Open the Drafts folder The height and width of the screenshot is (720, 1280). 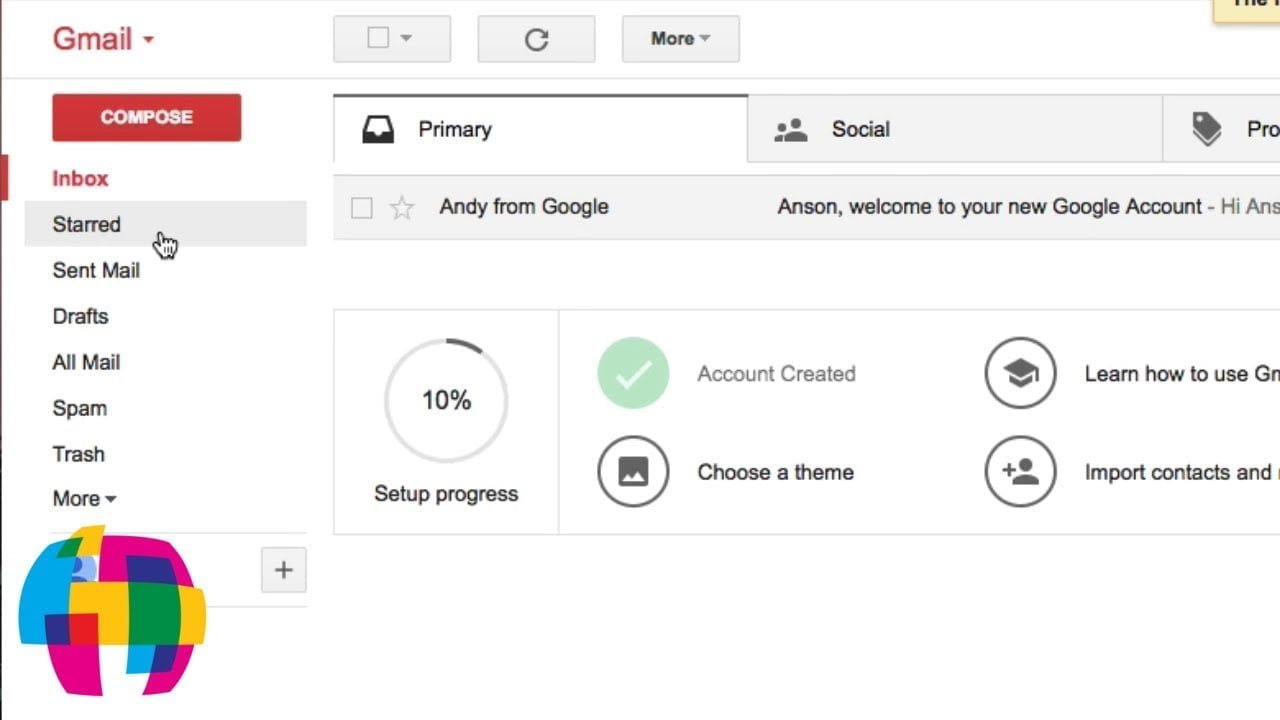coord(80,316)
